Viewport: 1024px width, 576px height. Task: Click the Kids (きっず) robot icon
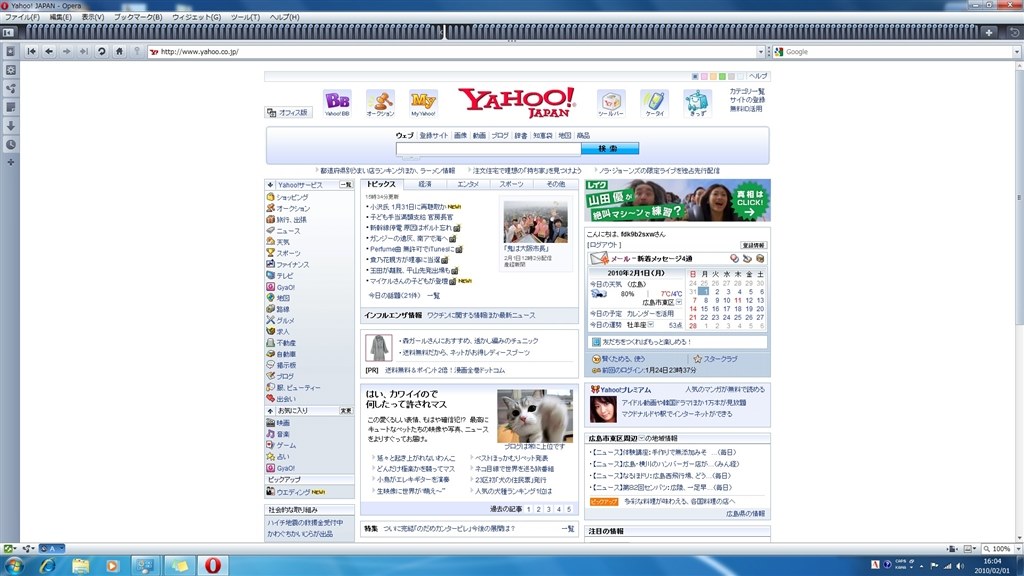point(697,103)
